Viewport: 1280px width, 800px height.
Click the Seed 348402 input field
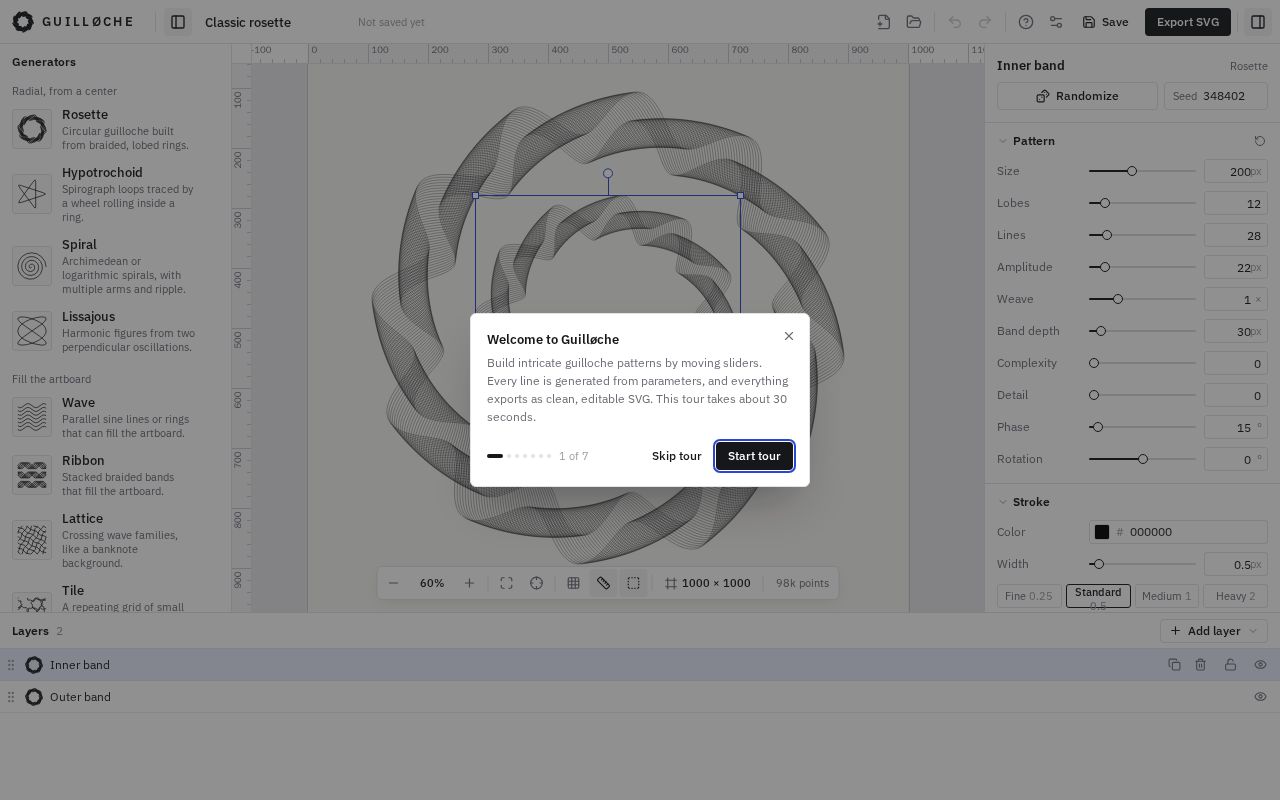tap(1216, 96)
